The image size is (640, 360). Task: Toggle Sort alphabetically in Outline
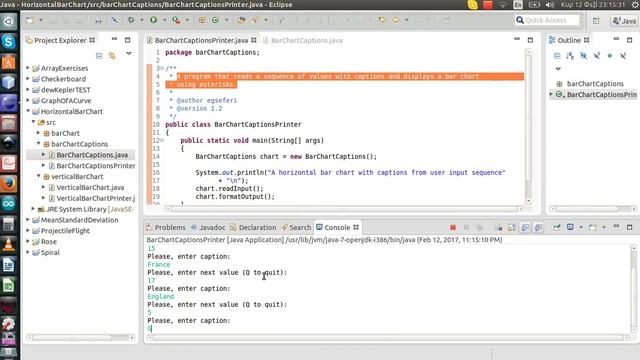click(570, 56)
